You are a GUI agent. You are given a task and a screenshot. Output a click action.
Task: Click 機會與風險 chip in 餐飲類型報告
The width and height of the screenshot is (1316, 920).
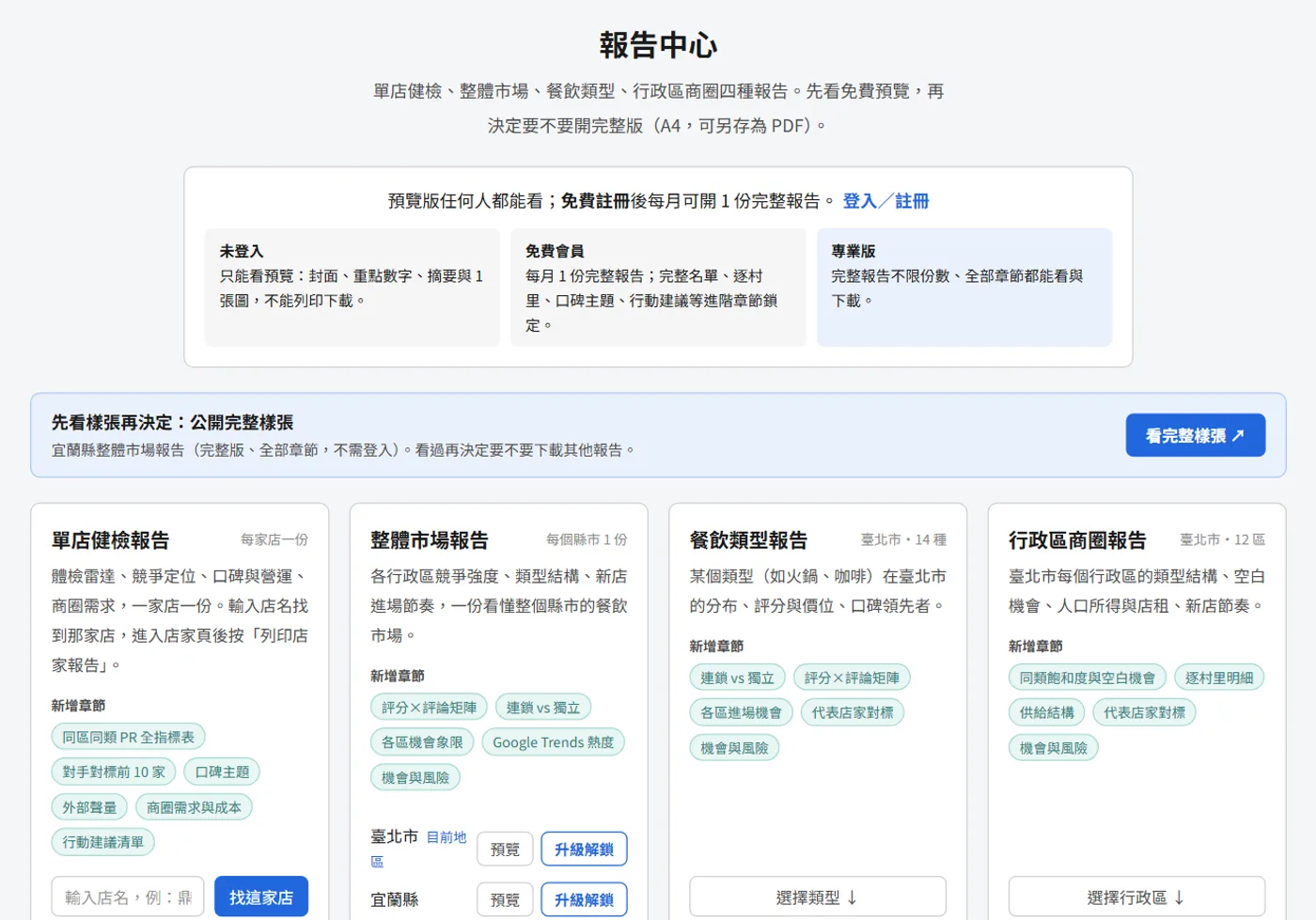(x=735, y=748)
